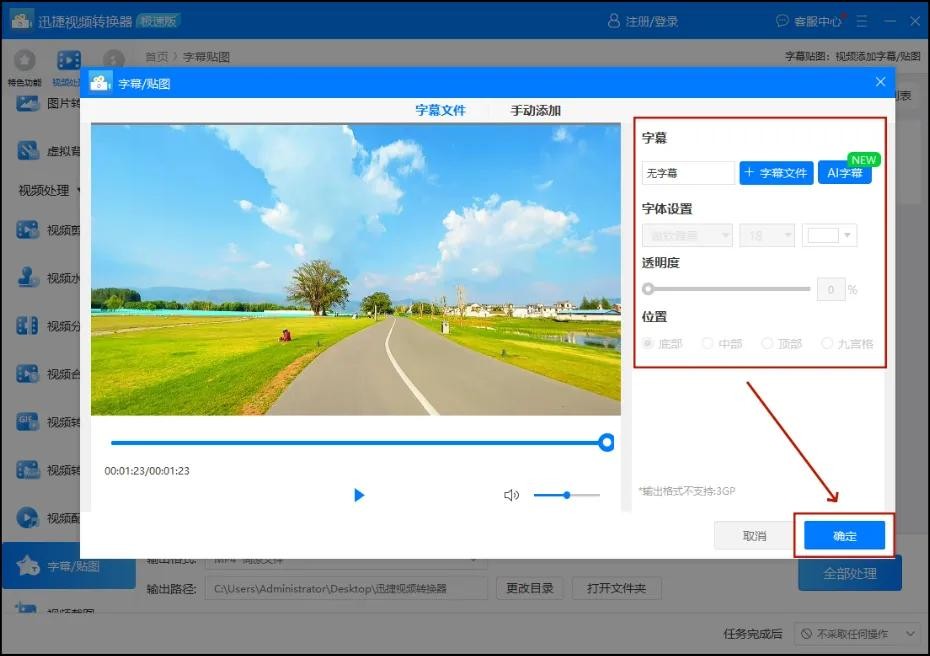Click the 字幕/贴图 star icon in sidebar
This screenshot has width=930, height=656.
tap(28, 567)
